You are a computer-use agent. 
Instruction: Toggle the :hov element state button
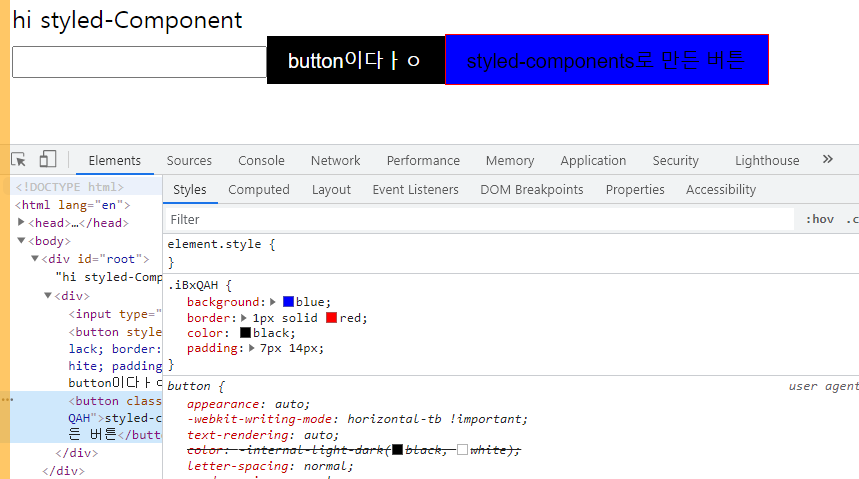(820, 219)
